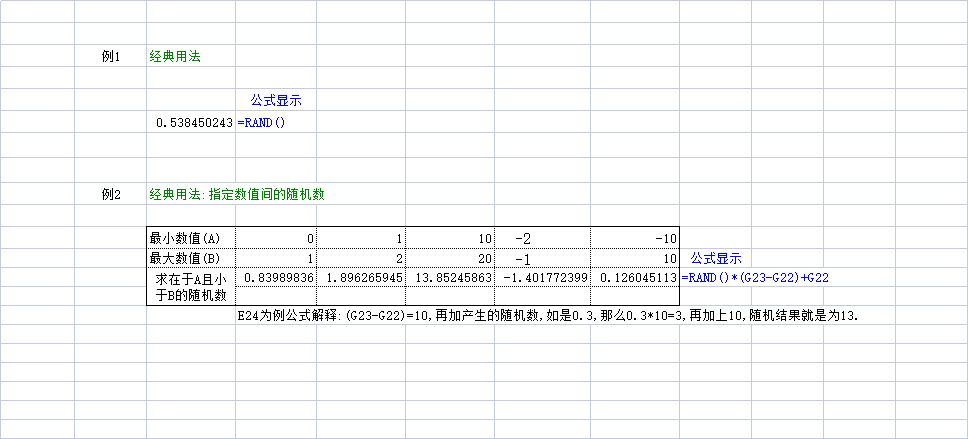Click the maximum value cell containing 20
This screenshot has width=968, height=439.
(x=449, y=257)
